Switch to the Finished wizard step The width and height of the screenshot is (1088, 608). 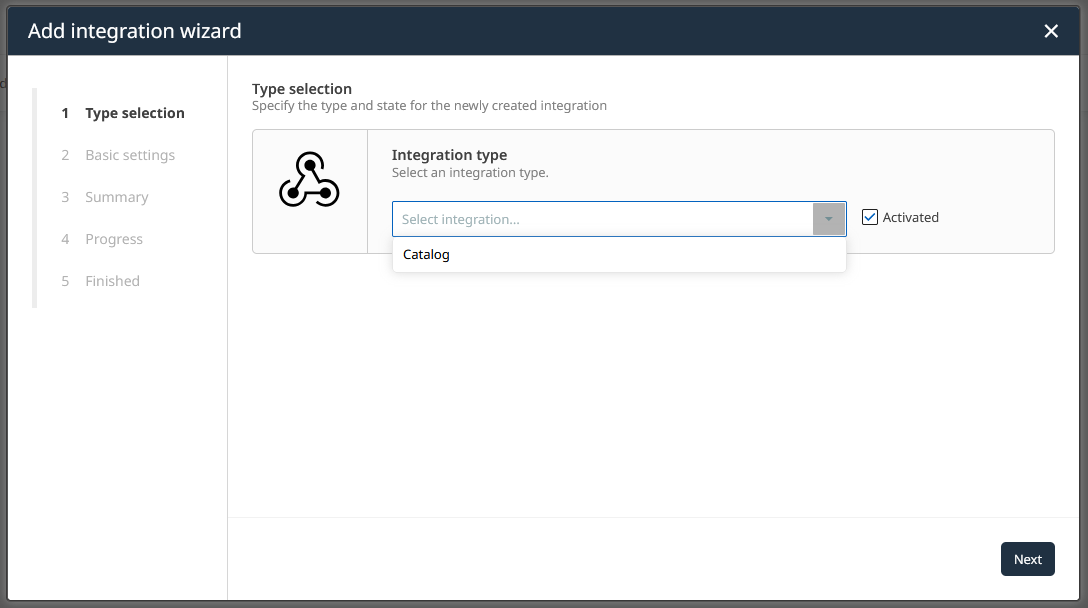pos(112,281)
